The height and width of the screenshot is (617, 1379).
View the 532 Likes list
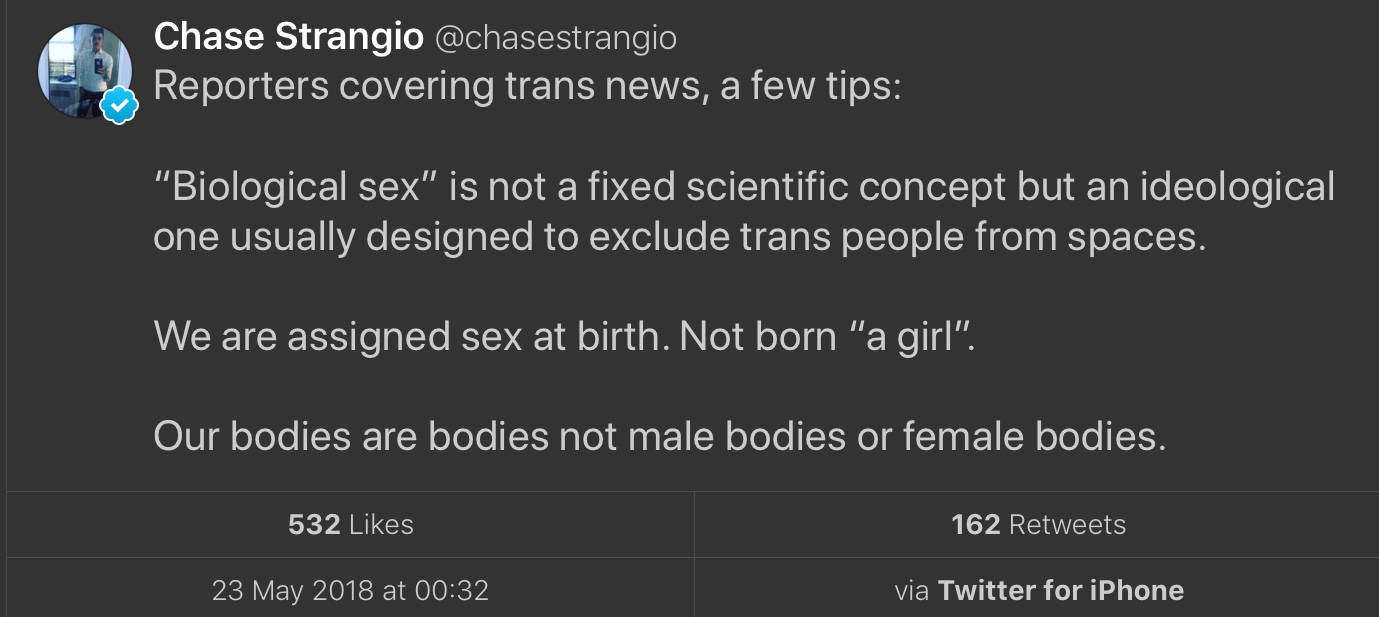click(x=350, y=524)
